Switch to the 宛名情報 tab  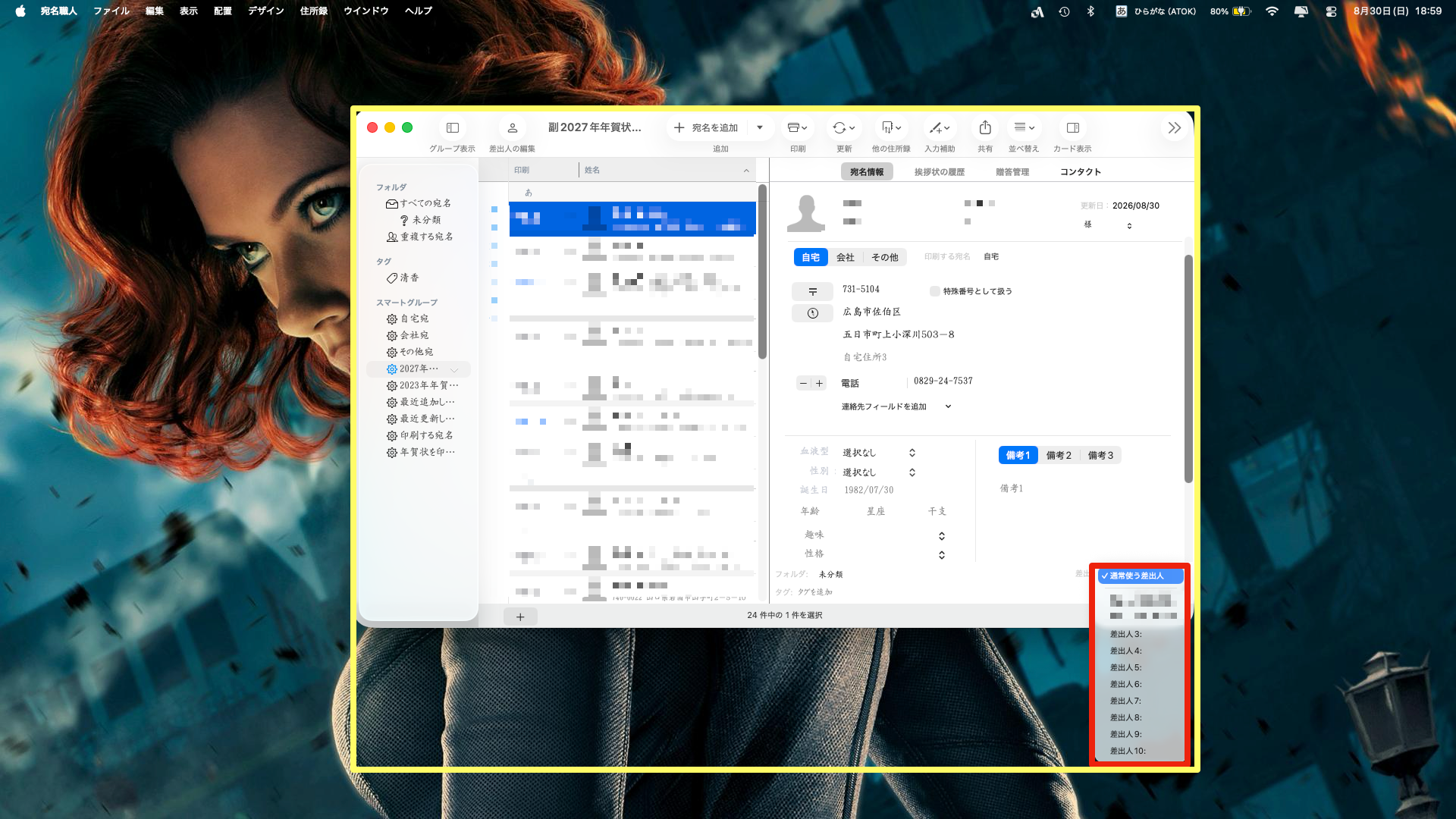point(867,172)
